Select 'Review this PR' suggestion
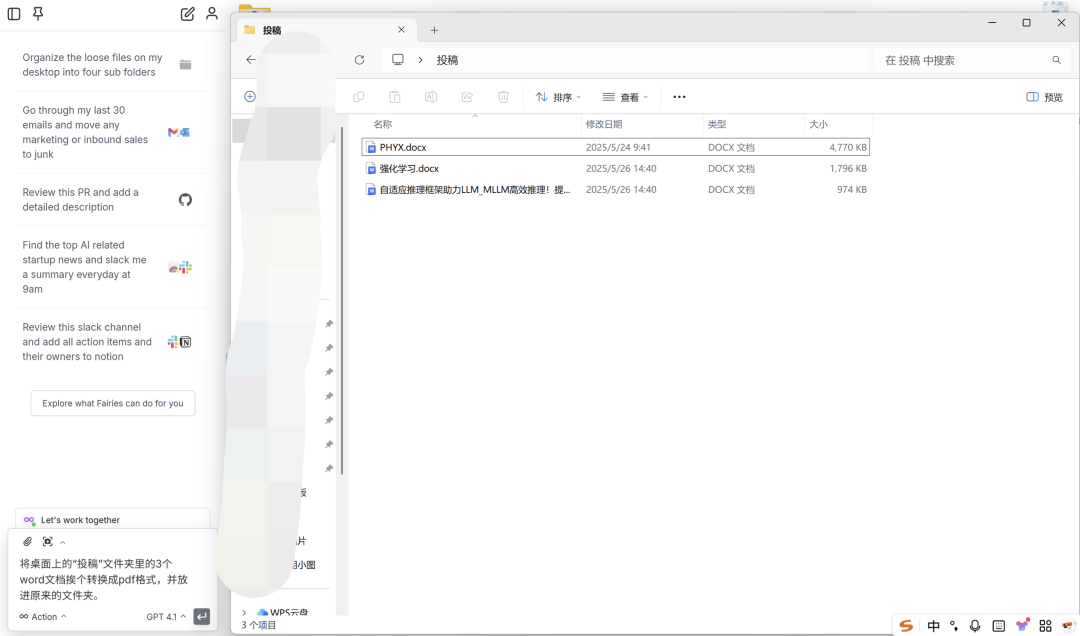1080x636 pixels. [112, 200]
